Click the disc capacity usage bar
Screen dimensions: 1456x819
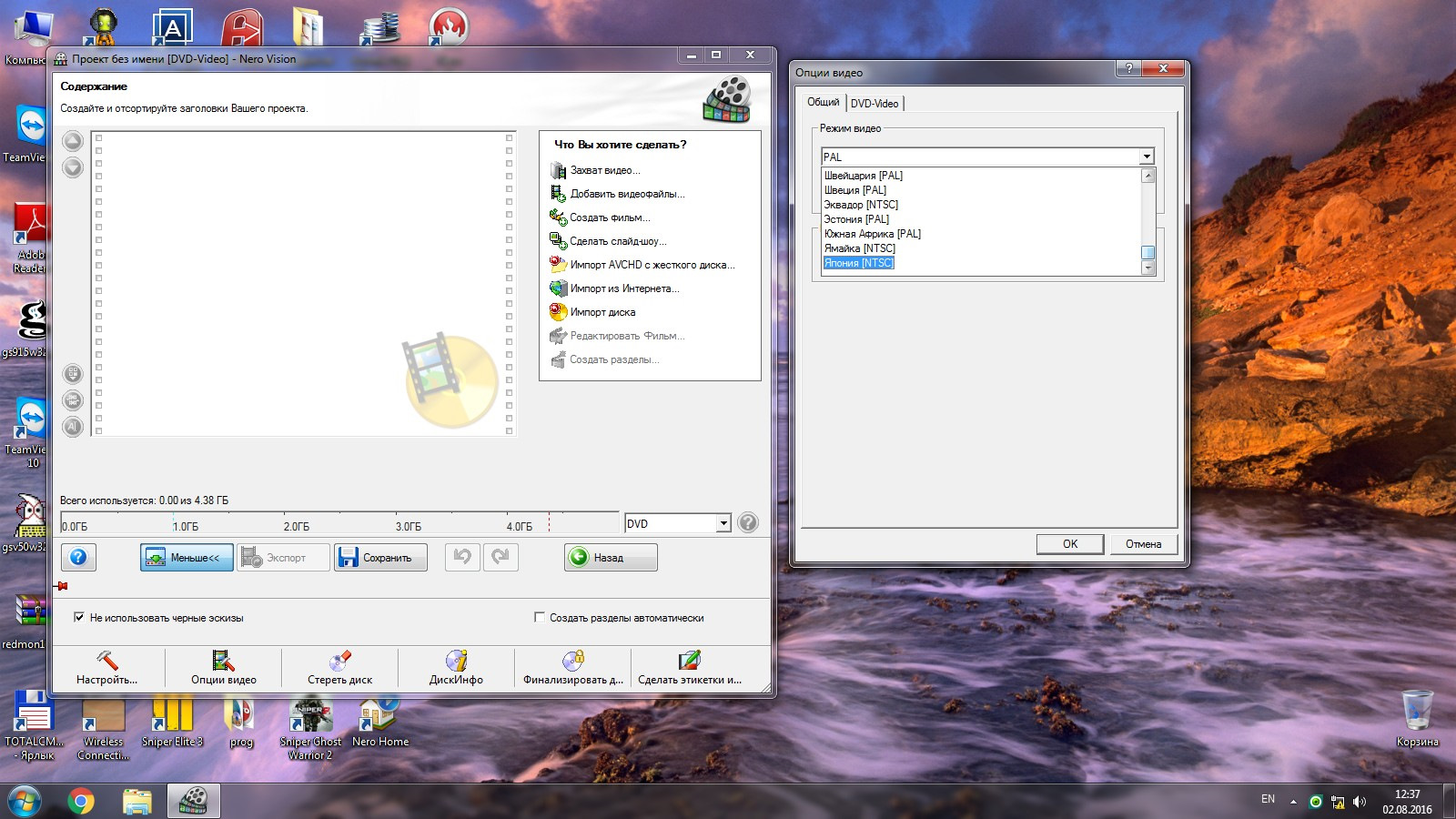coord(339,522)
